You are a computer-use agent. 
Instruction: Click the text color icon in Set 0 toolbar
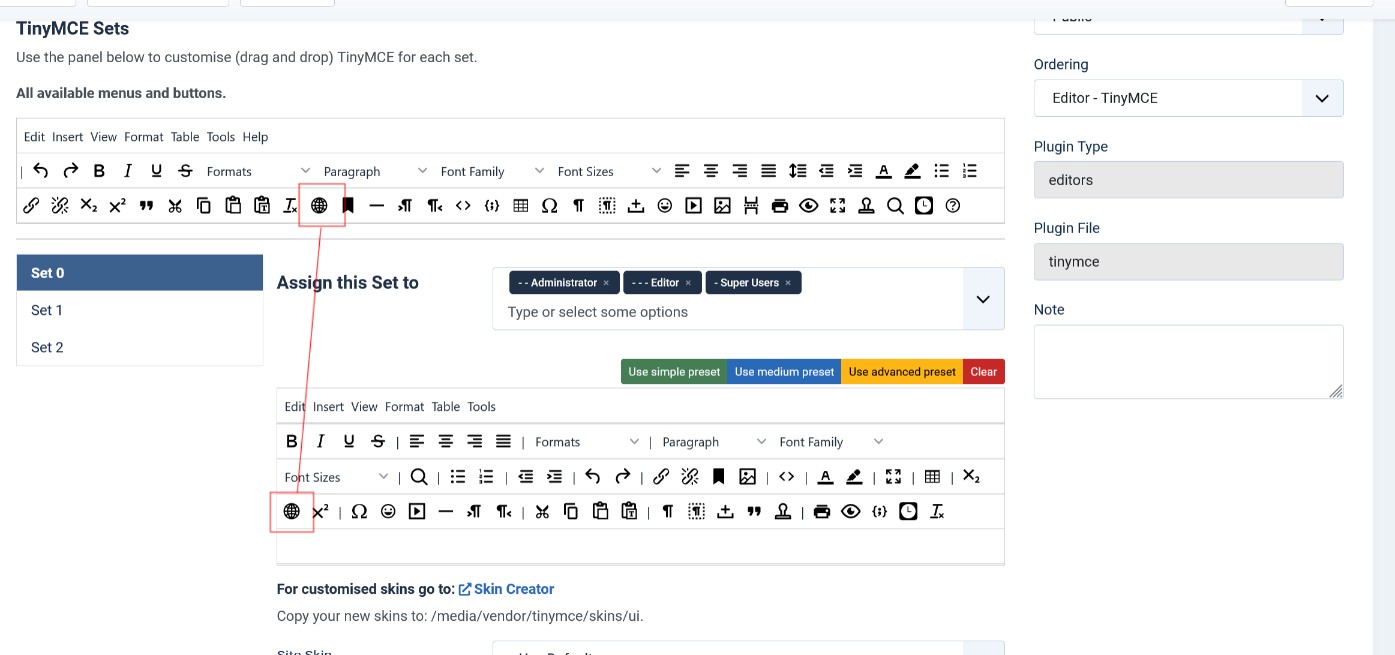click(825, 477)
